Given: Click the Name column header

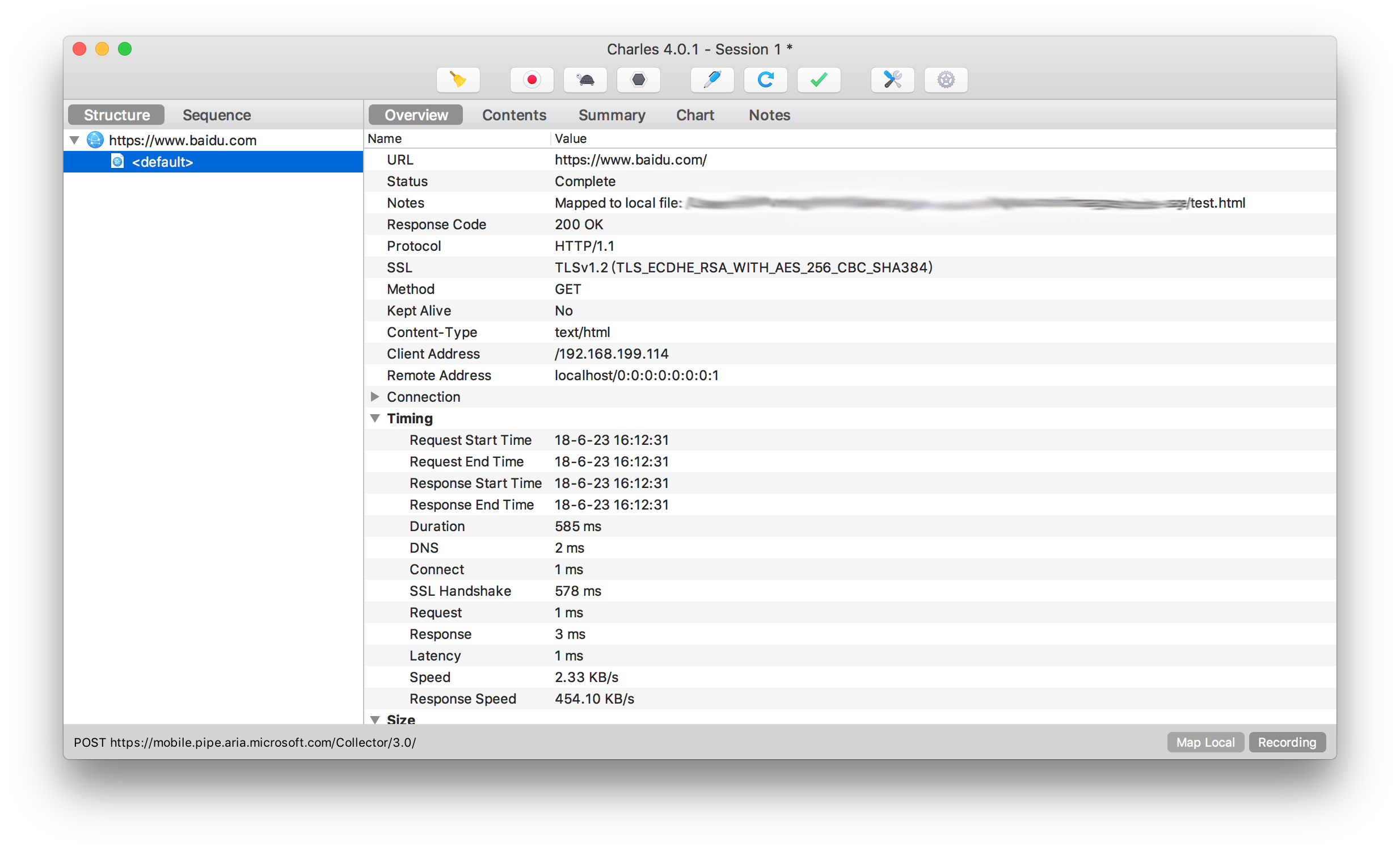Looking at the screenshot, I should point(457,138).
